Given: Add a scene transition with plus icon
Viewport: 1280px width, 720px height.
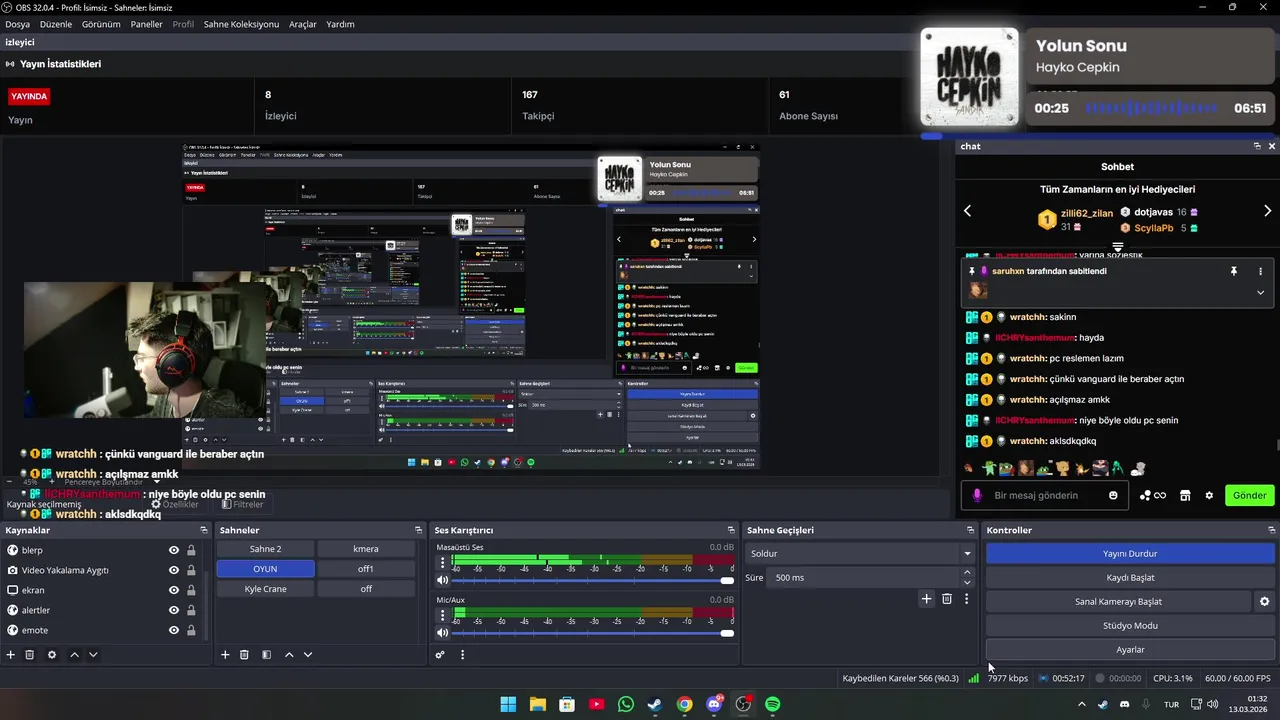Looking at the screenshot, I should click(x=926, y=599).
